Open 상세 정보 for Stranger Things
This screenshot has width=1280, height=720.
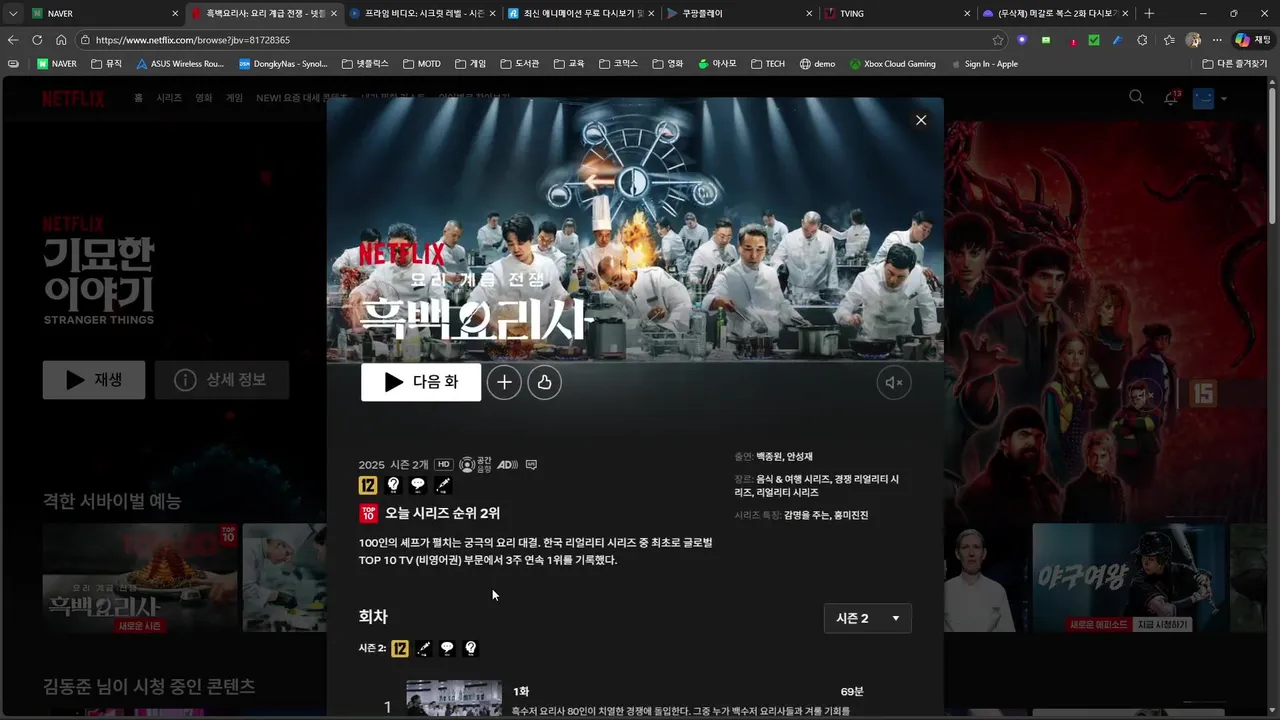point(222,380)
